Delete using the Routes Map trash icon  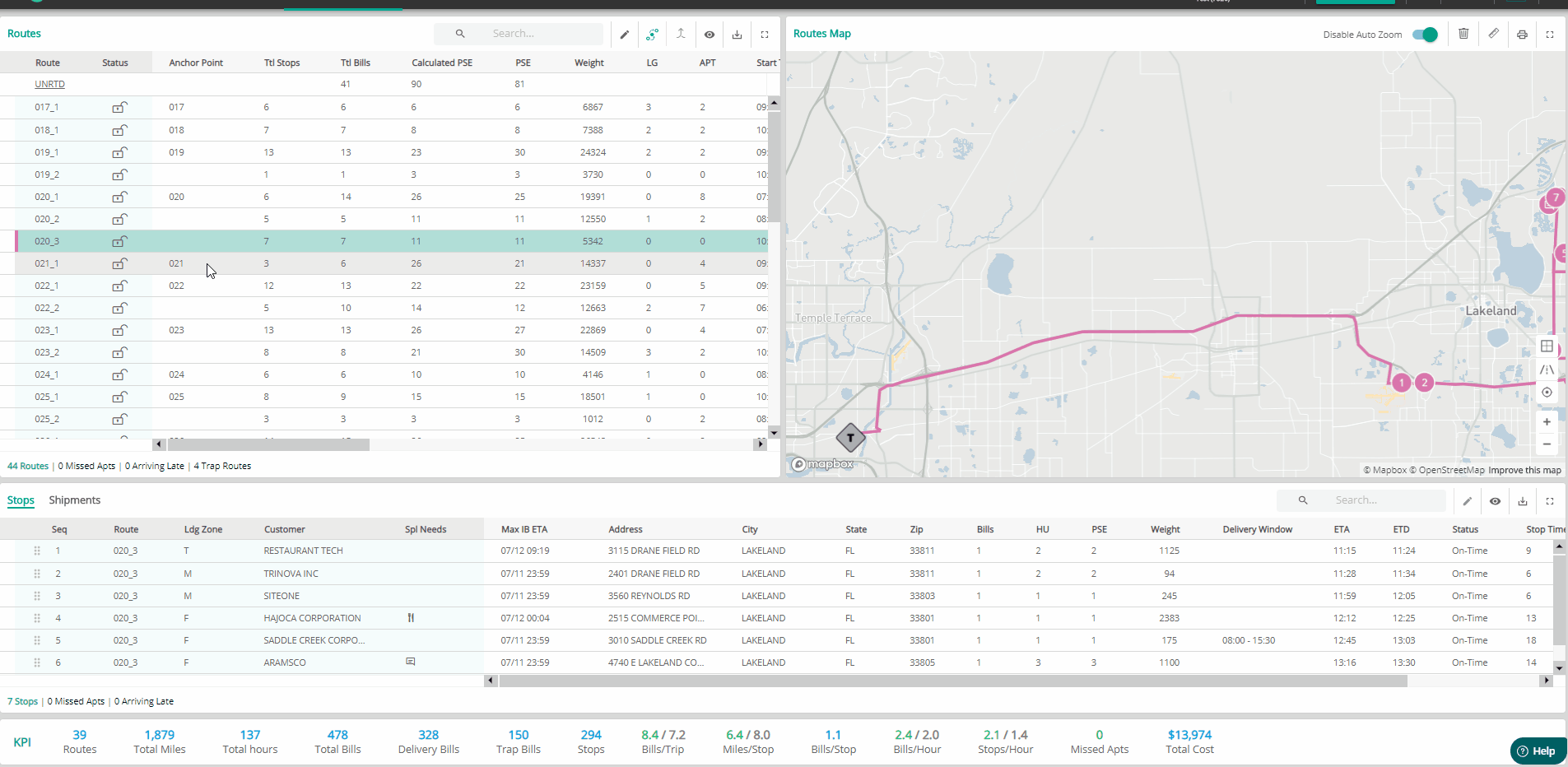(x=1463, y=34)
